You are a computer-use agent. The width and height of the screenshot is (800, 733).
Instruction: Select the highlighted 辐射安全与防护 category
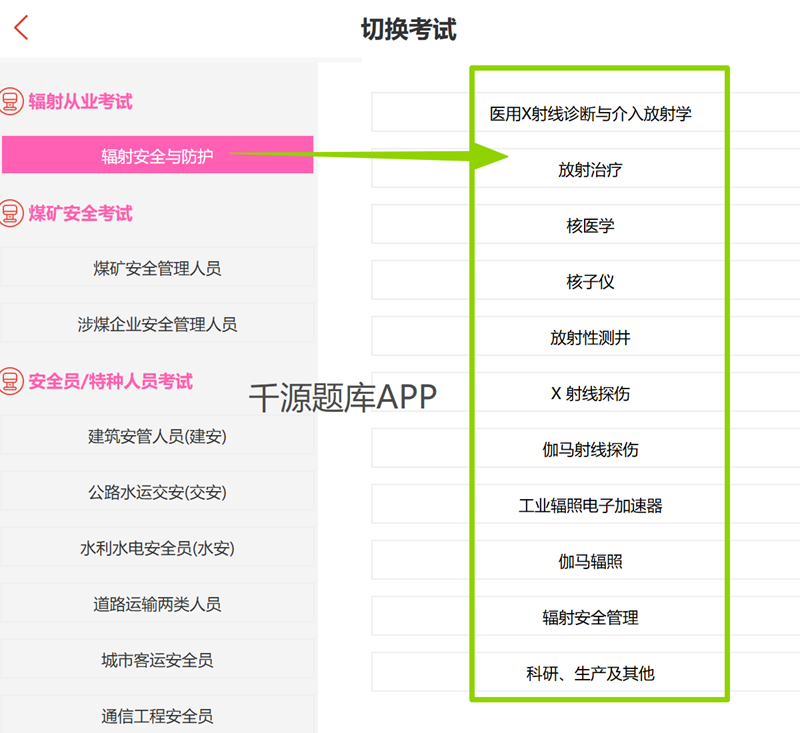pyautogui.click(x=157, y=156)
